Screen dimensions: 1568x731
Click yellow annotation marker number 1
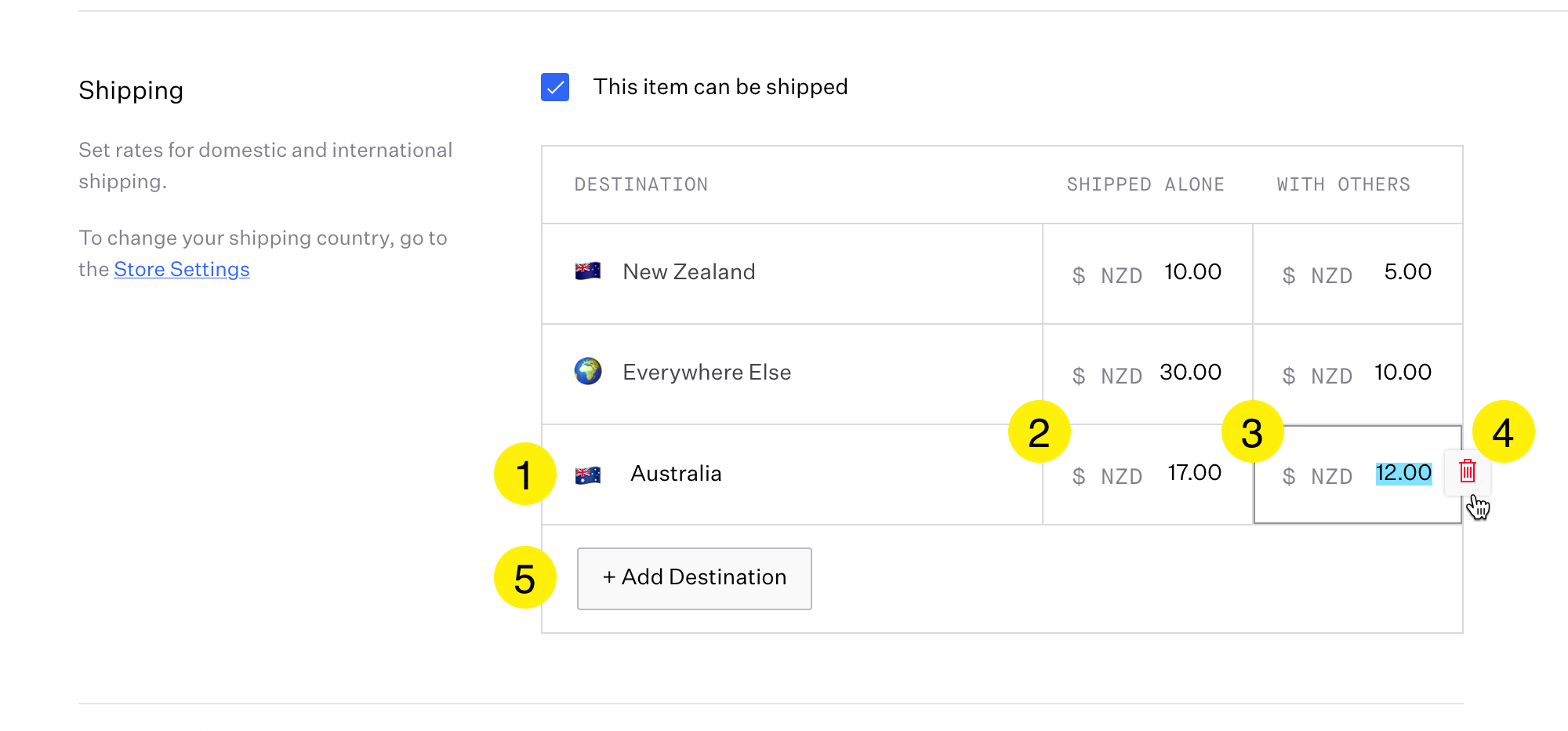[x=524, y=474]
